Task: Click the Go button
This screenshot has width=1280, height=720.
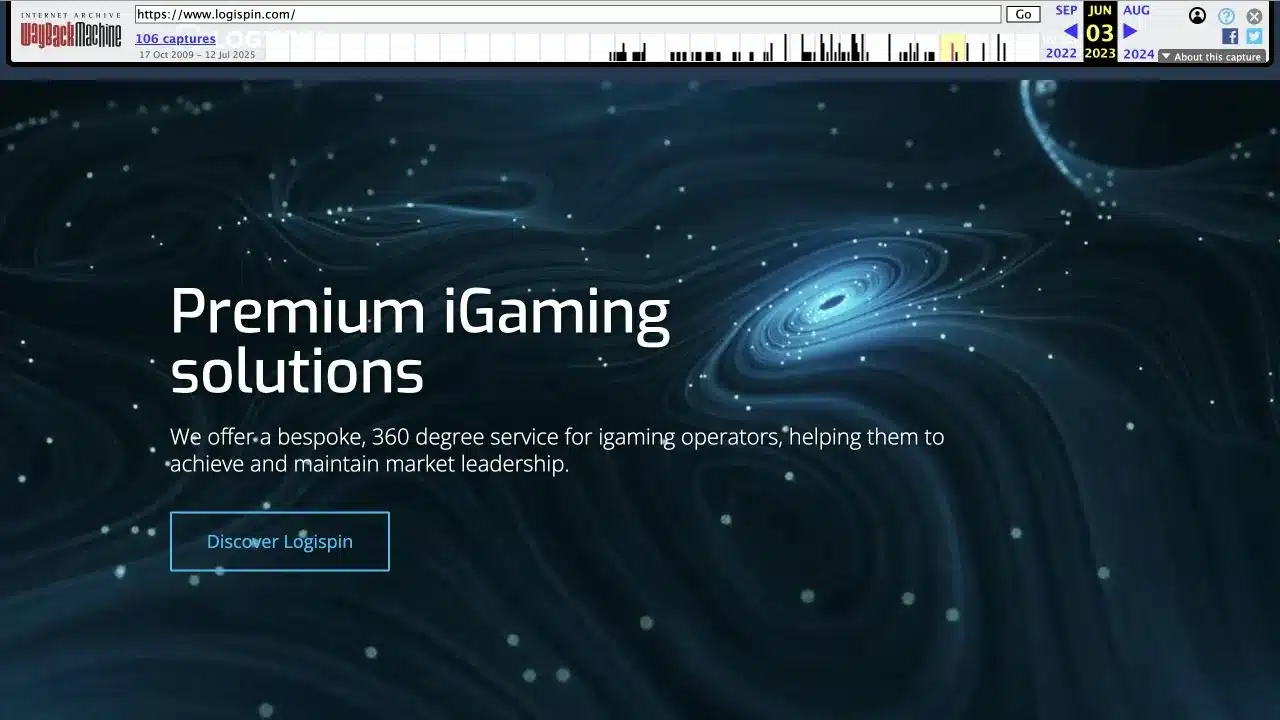Action: [1023, 14]
